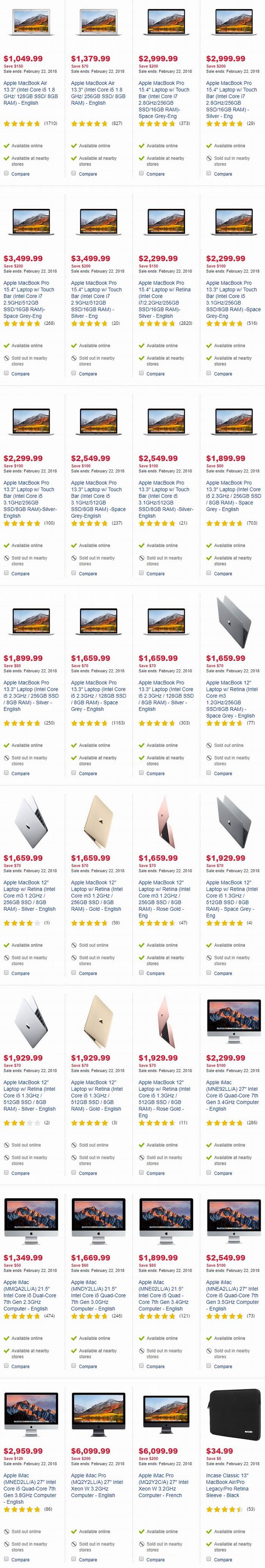Viewport: 265px width, 1568px height.
Task: Check Compare for Incase Classic 13" sleeve
Action: 209,1559
